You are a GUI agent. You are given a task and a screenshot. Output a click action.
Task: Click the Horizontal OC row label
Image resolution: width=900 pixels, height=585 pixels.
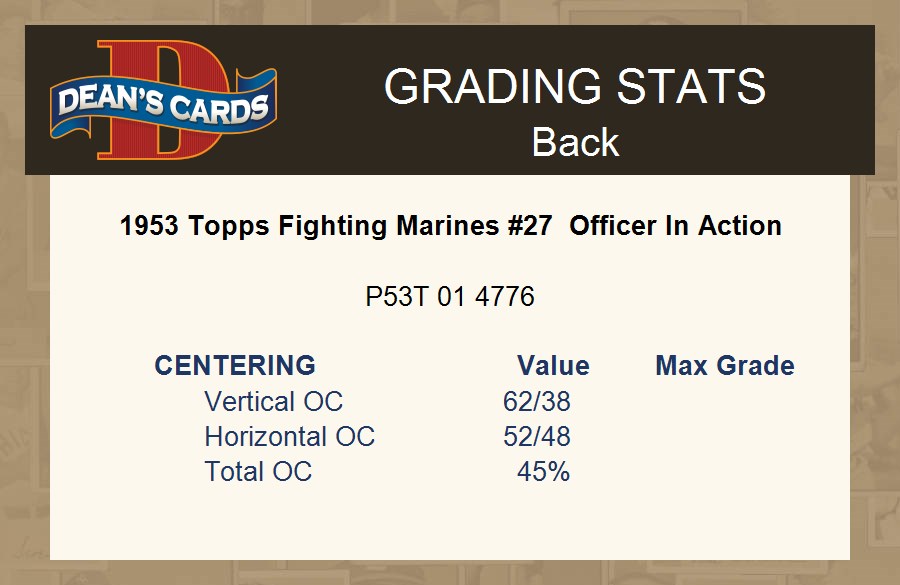coord(289,437)
